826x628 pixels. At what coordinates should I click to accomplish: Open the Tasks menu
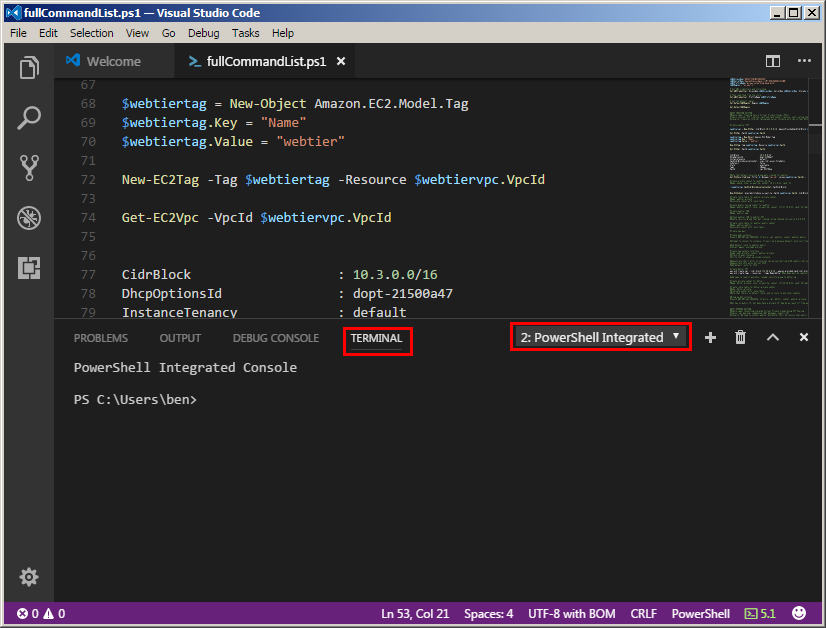point(245,33)
